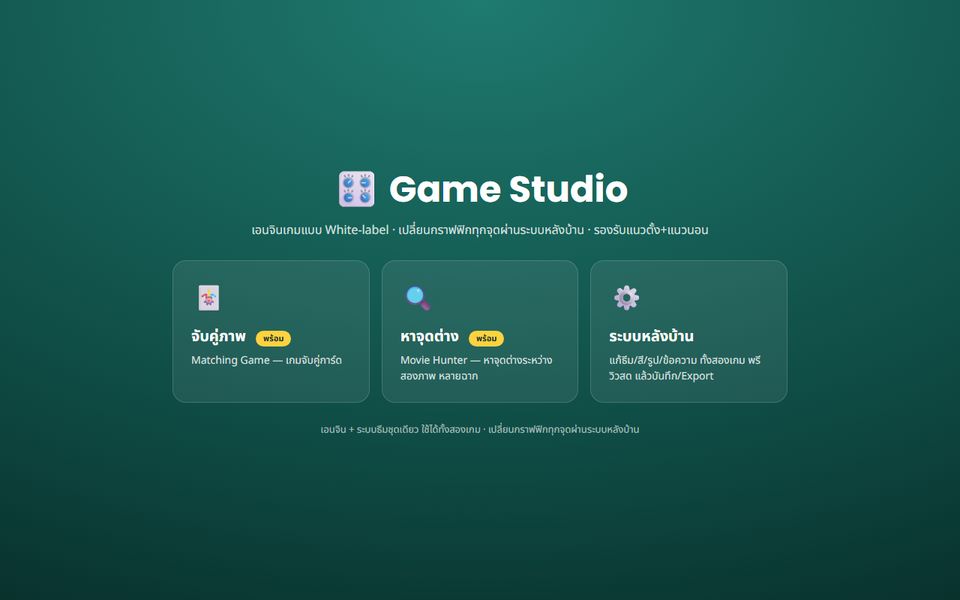Click the footer line starting เอนจิน + ระบบธีมชุดเดียว

tap(480, 430)
